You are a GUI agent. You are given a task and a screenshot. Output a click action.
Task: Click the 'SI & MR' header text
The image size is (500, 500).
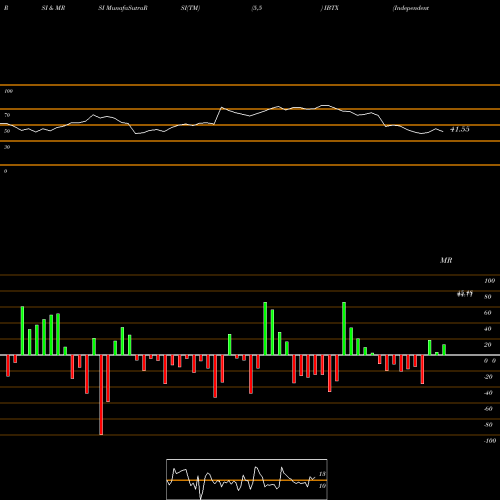(x=53, y=8)
